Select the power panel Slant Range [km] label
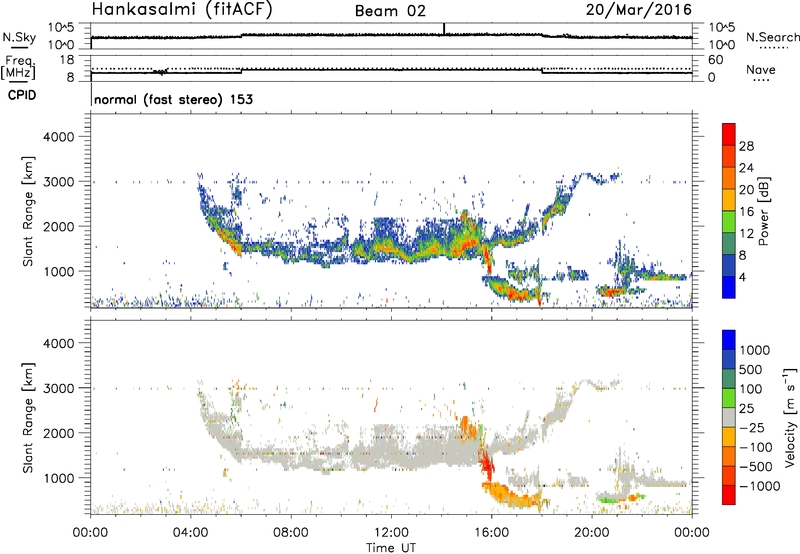 coord(28,211)
